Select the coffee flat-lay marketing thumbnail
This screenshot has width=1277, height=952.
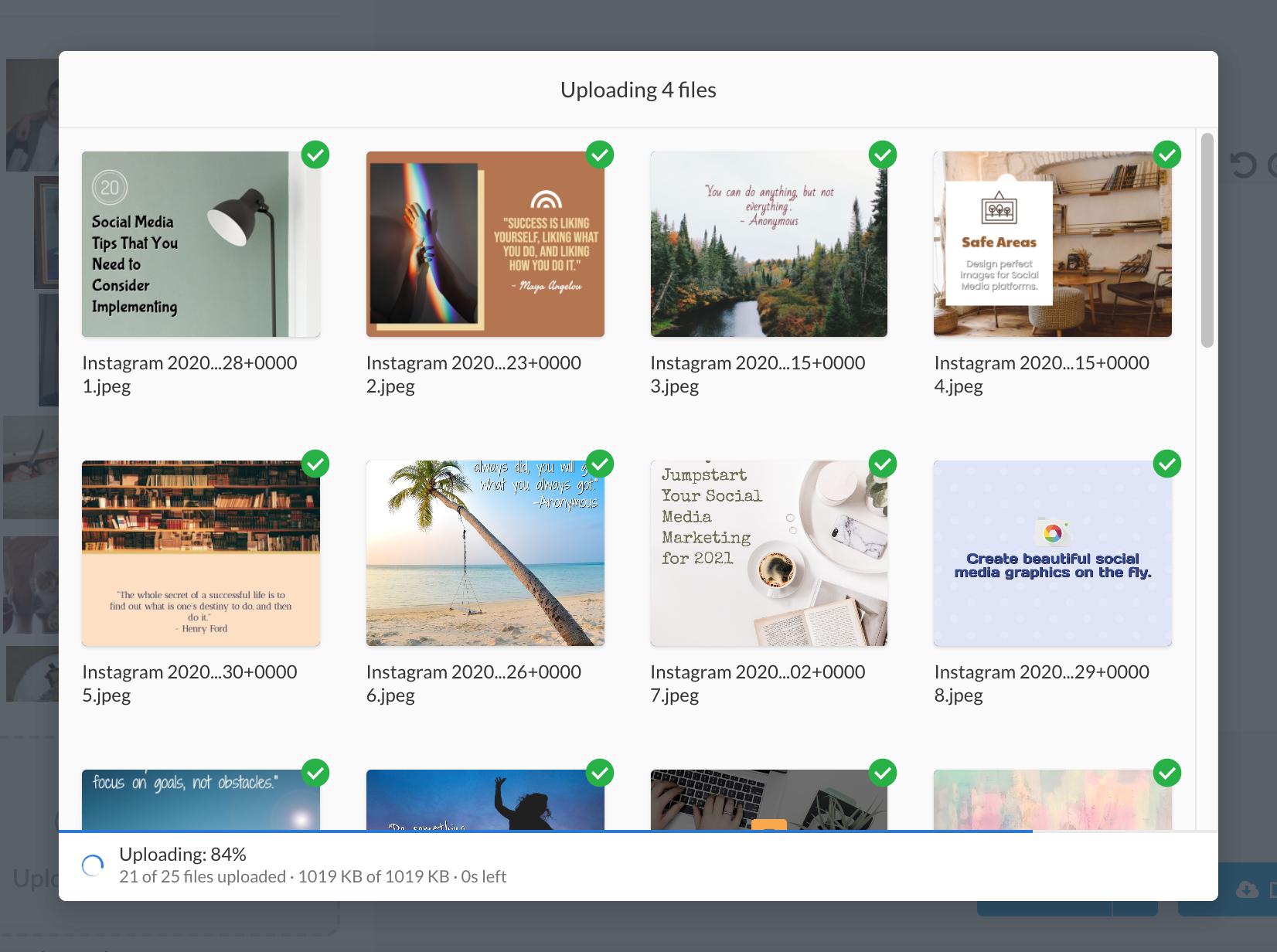(x=769, y=553)
